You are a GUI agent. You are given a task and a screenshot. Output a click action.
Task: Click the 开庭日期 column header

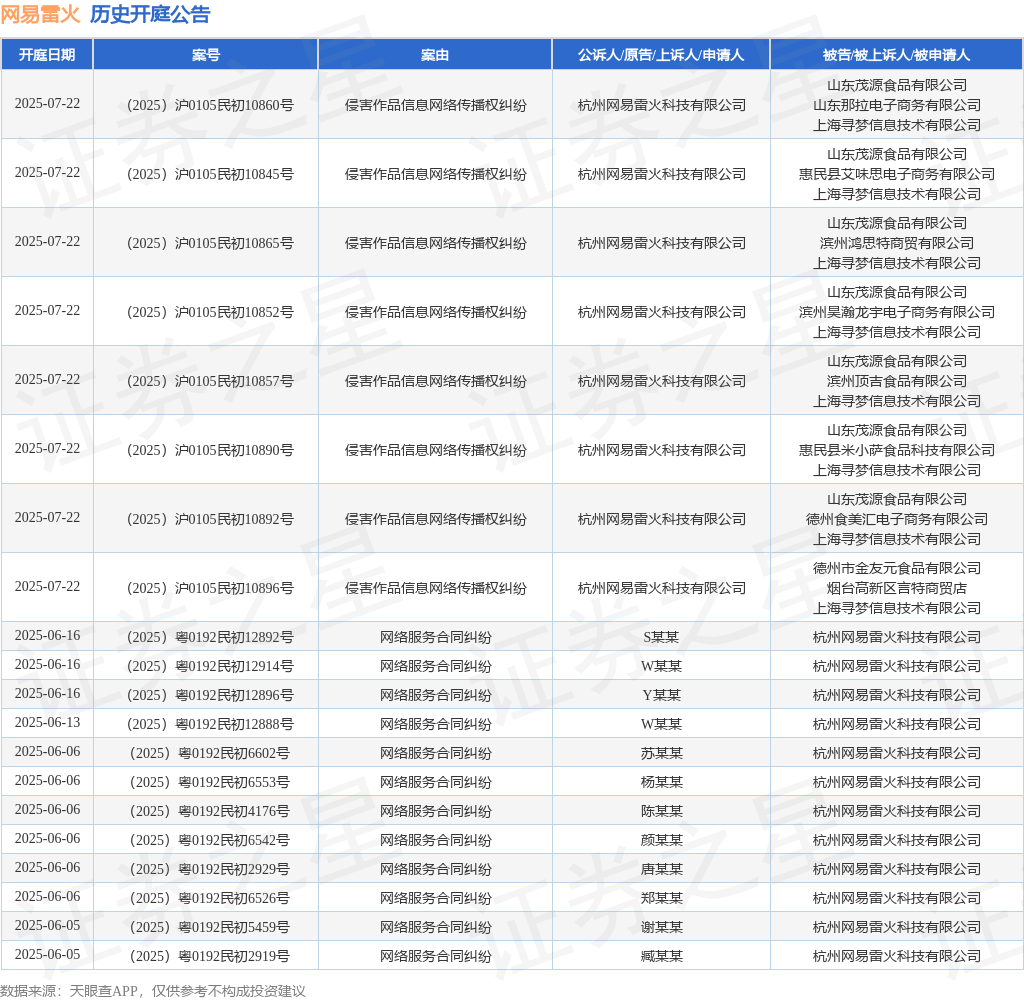[47, 55]
